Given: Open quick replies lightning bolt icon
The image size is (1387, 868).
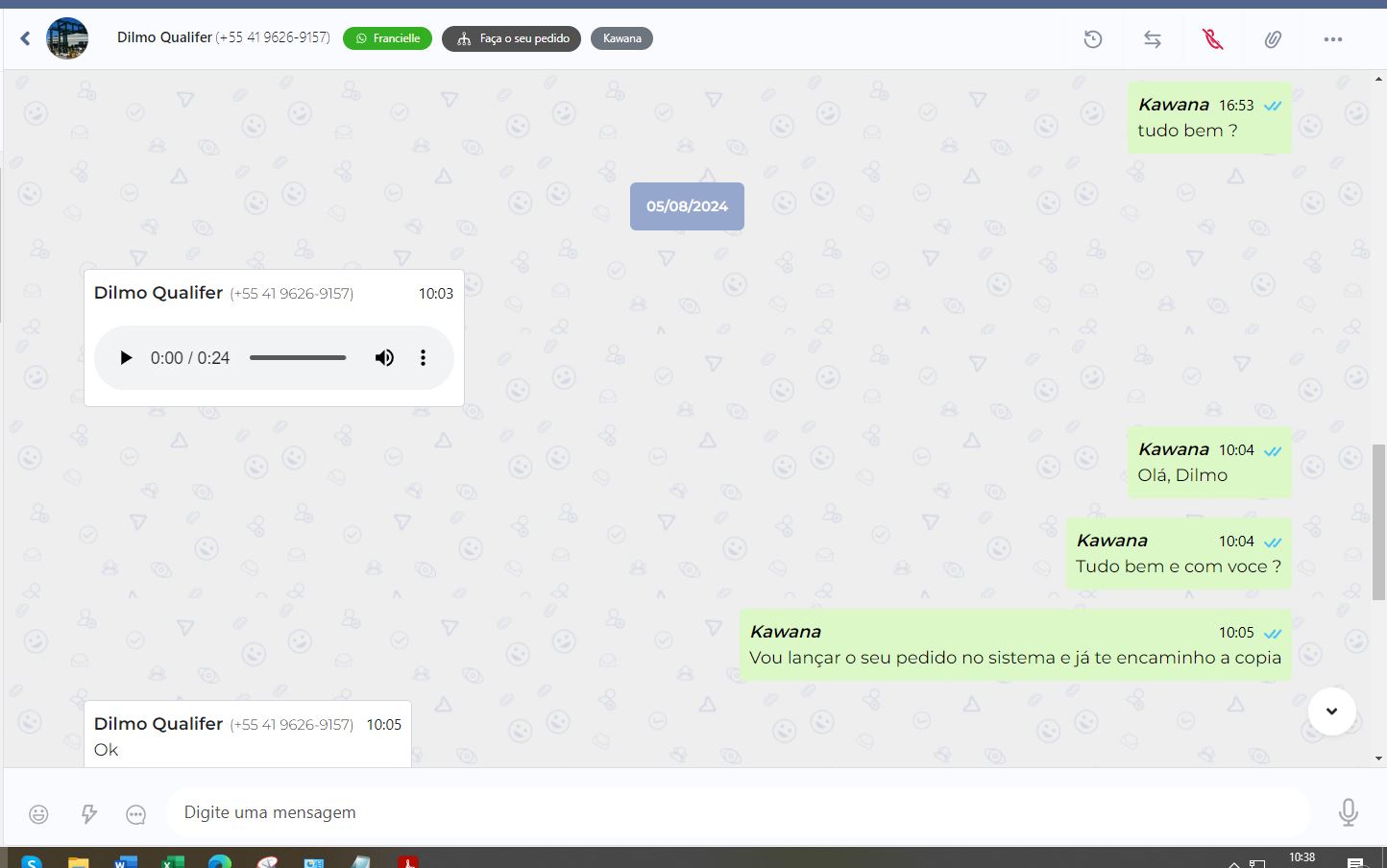Looking at the screenshot, I should (x=88, y=814).
